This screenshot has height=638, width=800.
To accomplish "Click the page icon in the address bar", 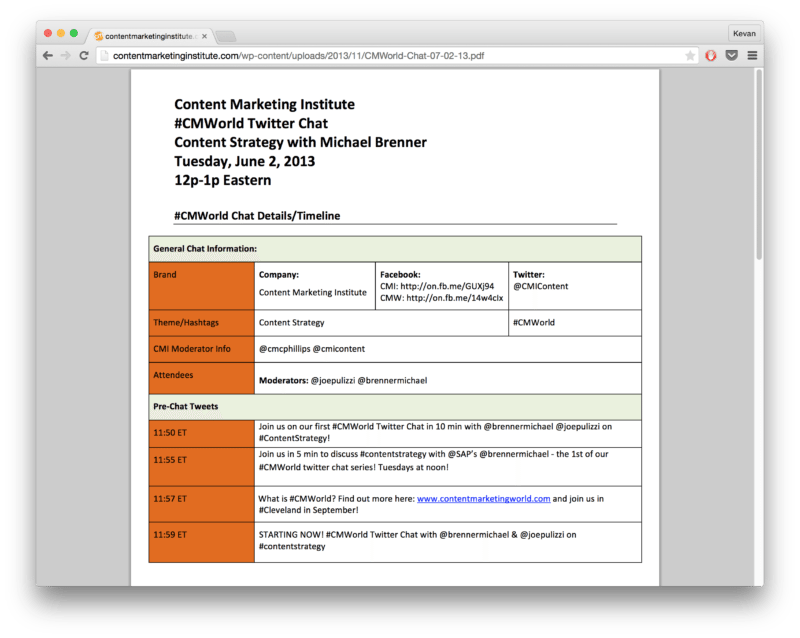I will pyautogui.click(x=104, y=56).
